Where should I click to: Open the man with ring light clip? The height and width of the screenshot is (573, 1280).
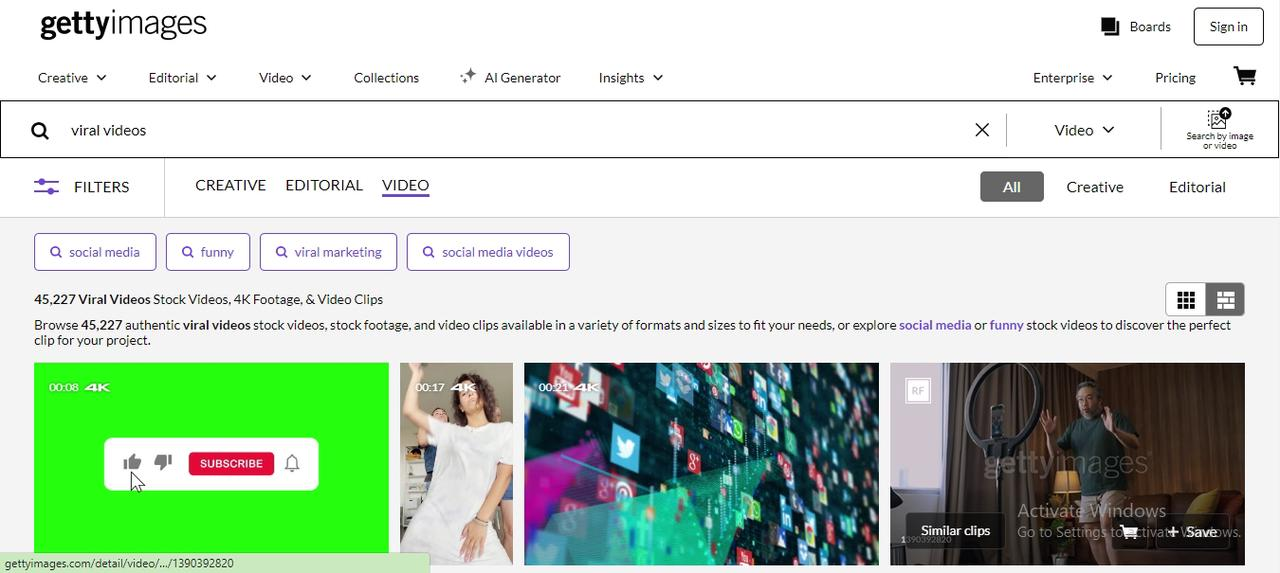1067,464
